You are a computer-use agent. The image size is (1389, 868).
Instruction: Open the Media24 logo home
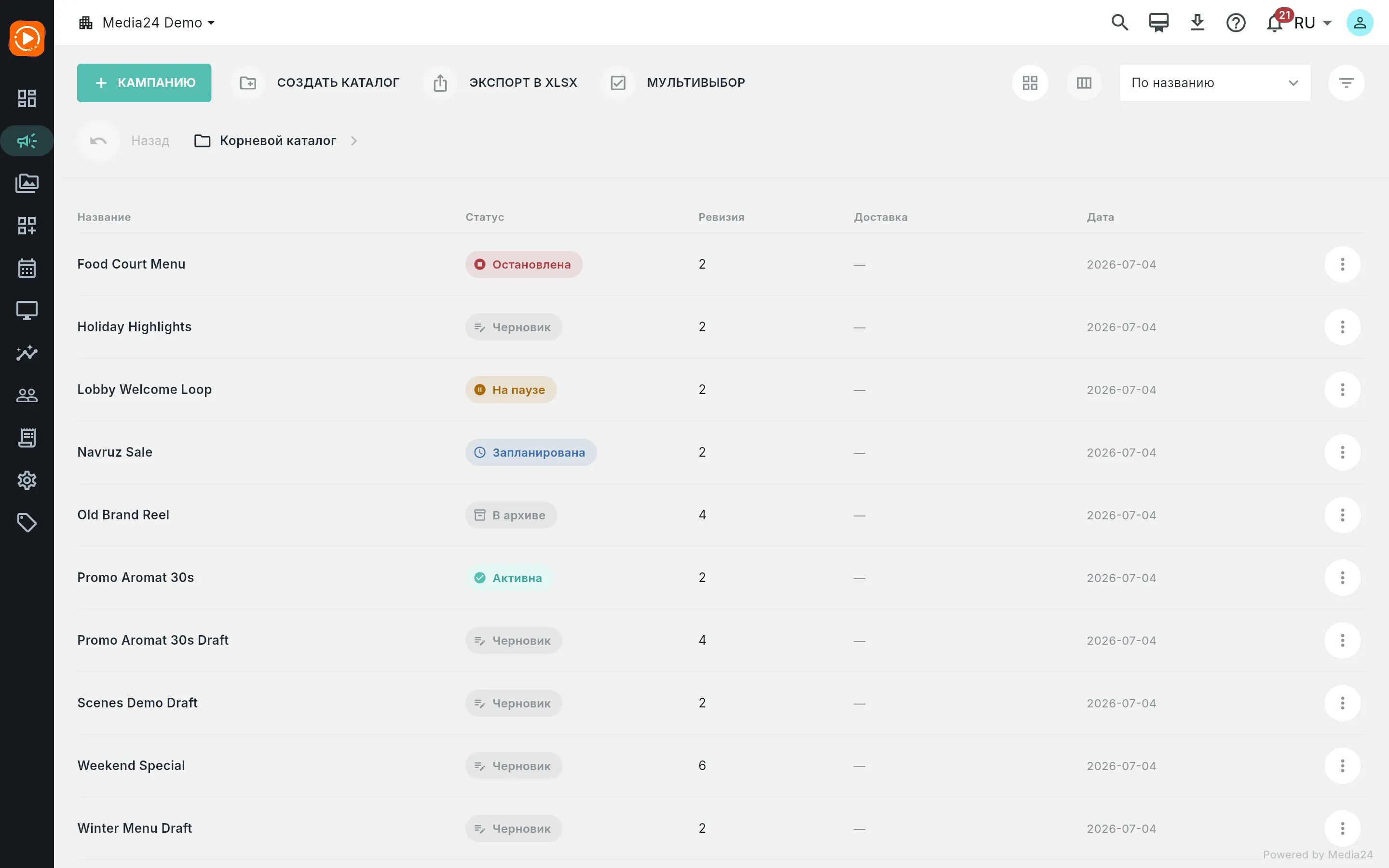pyautogui.click(x=27, y=39)
